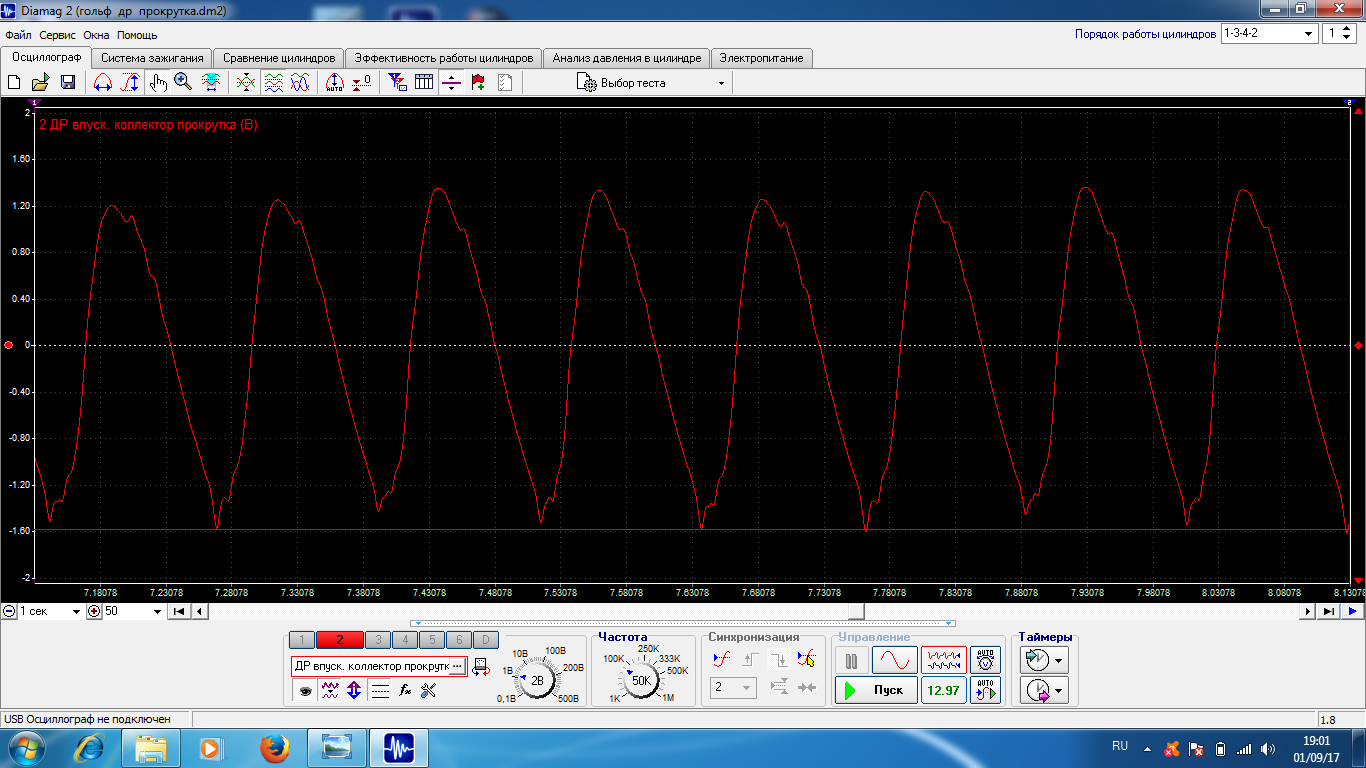Click the red-blue multi-waveform mode button
The width and height of the screenshot is (1366, 768).
pos(944,661)
